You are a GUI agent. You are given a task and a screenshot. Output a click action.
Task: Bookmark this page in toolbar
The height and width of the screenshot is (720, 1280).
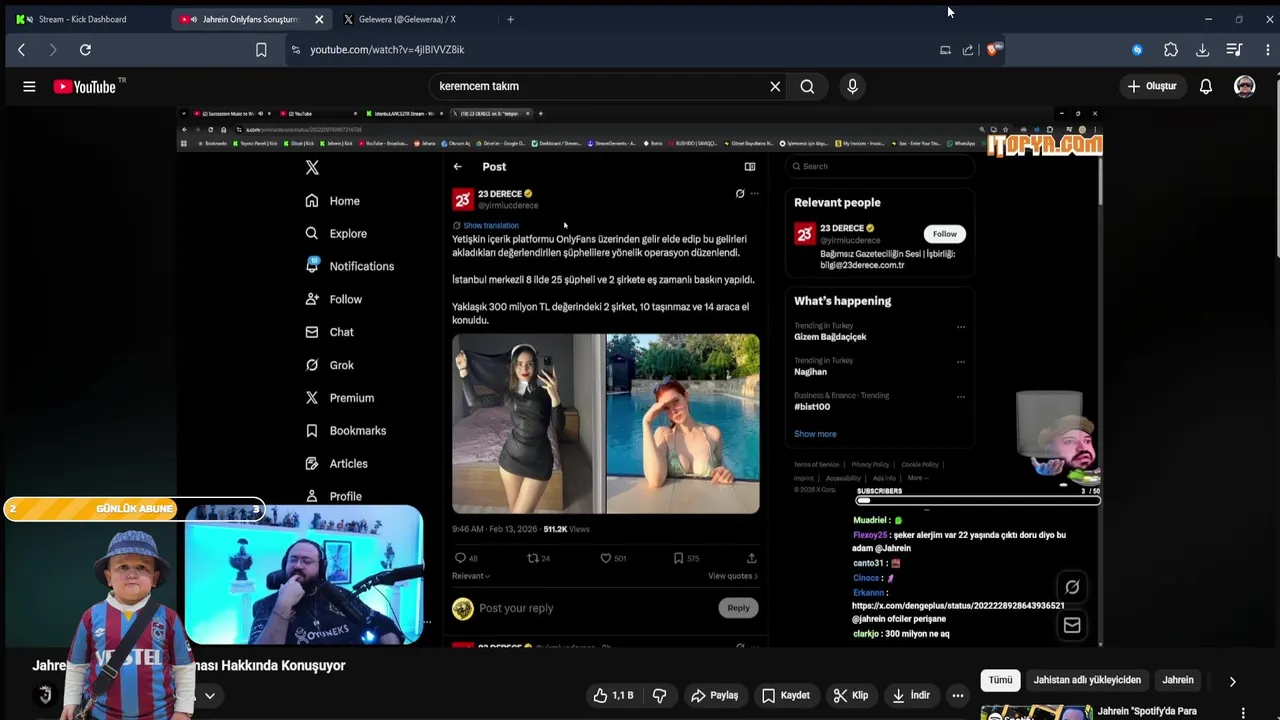pos(261,50)
